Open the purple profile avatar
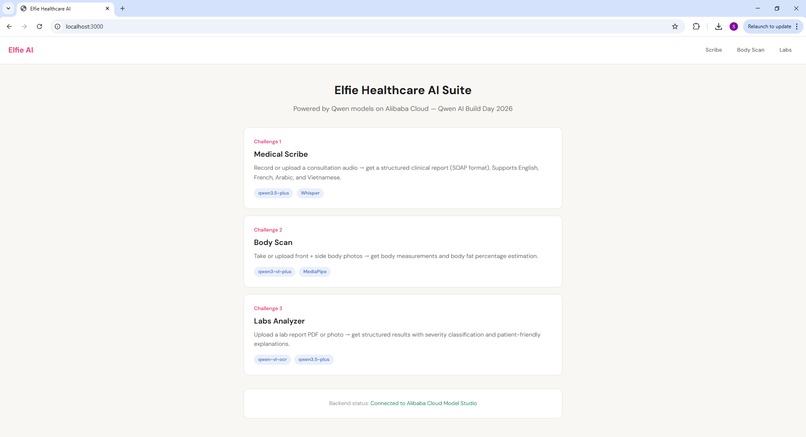Screen dimensions: 806x437 tap(734, 26)
